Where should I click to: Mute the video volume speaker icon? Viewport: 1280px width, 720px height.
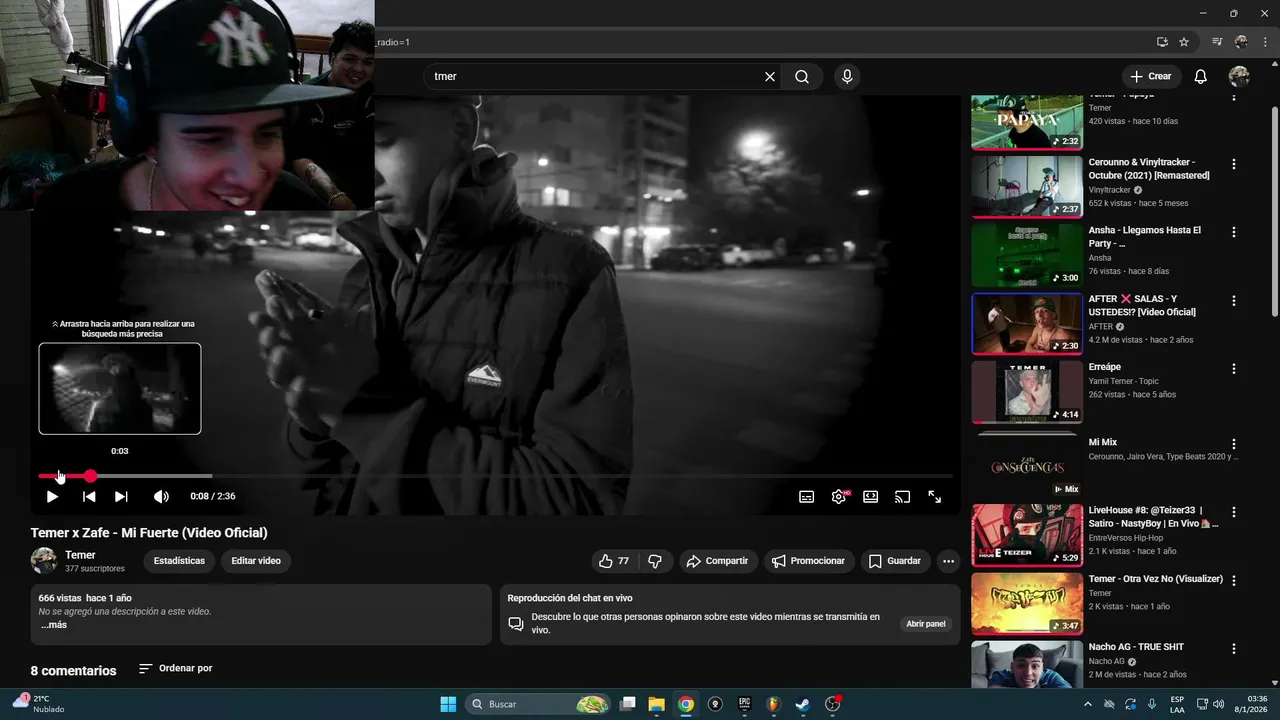(x=161, y=497)
